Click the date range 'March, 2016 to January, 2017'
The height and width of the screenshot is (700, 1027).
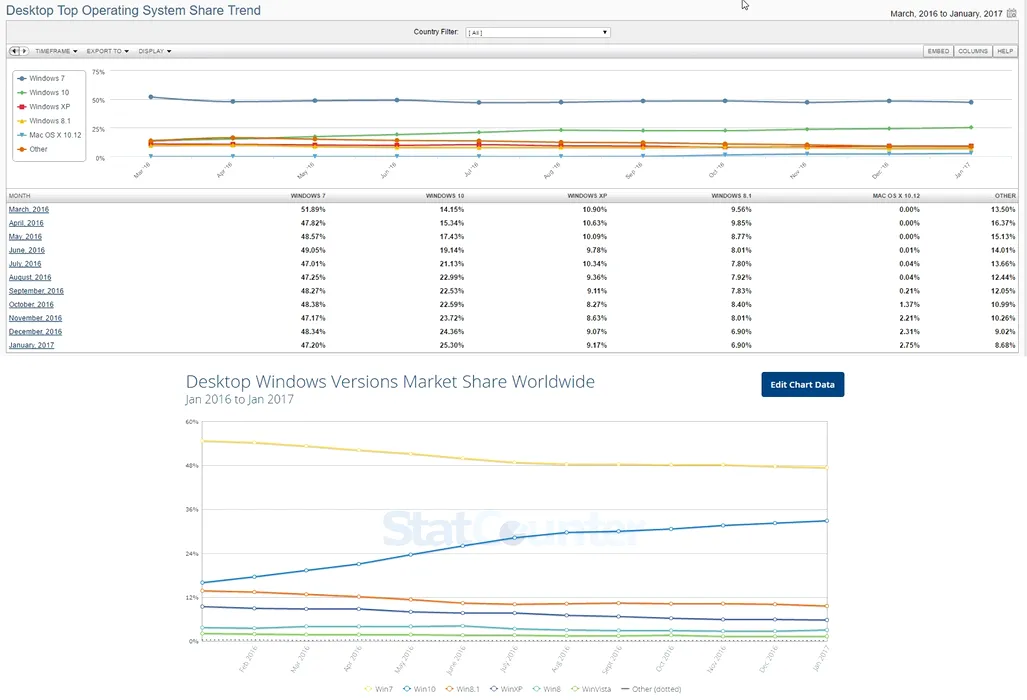point(946,14)
